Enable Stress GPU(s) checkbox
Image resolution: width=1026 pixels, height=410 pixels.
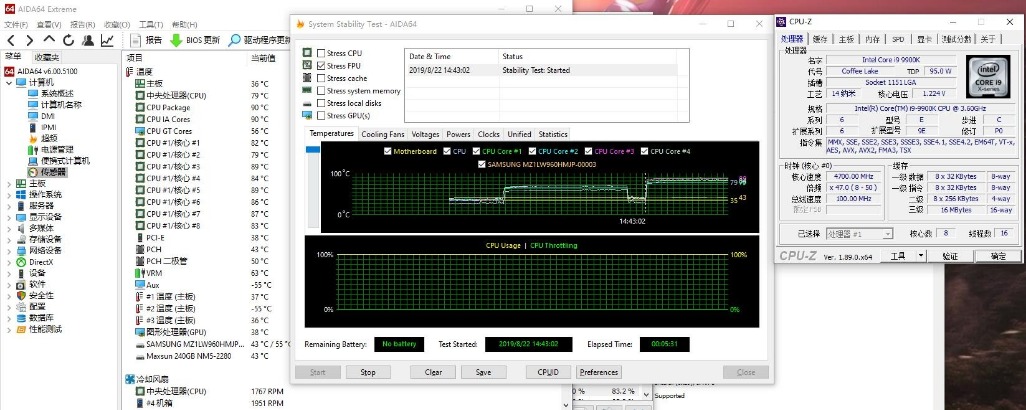pos(321,115)
